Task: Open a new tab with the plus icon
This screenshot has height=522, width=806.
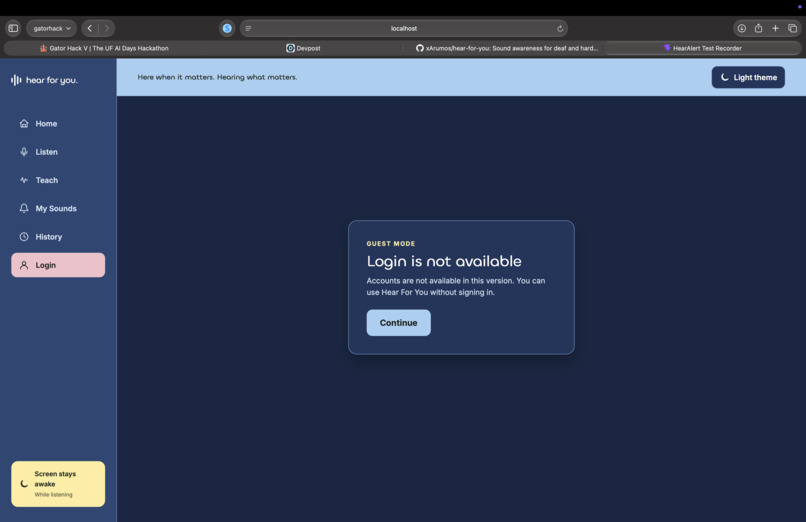Action: coord(775,28)
